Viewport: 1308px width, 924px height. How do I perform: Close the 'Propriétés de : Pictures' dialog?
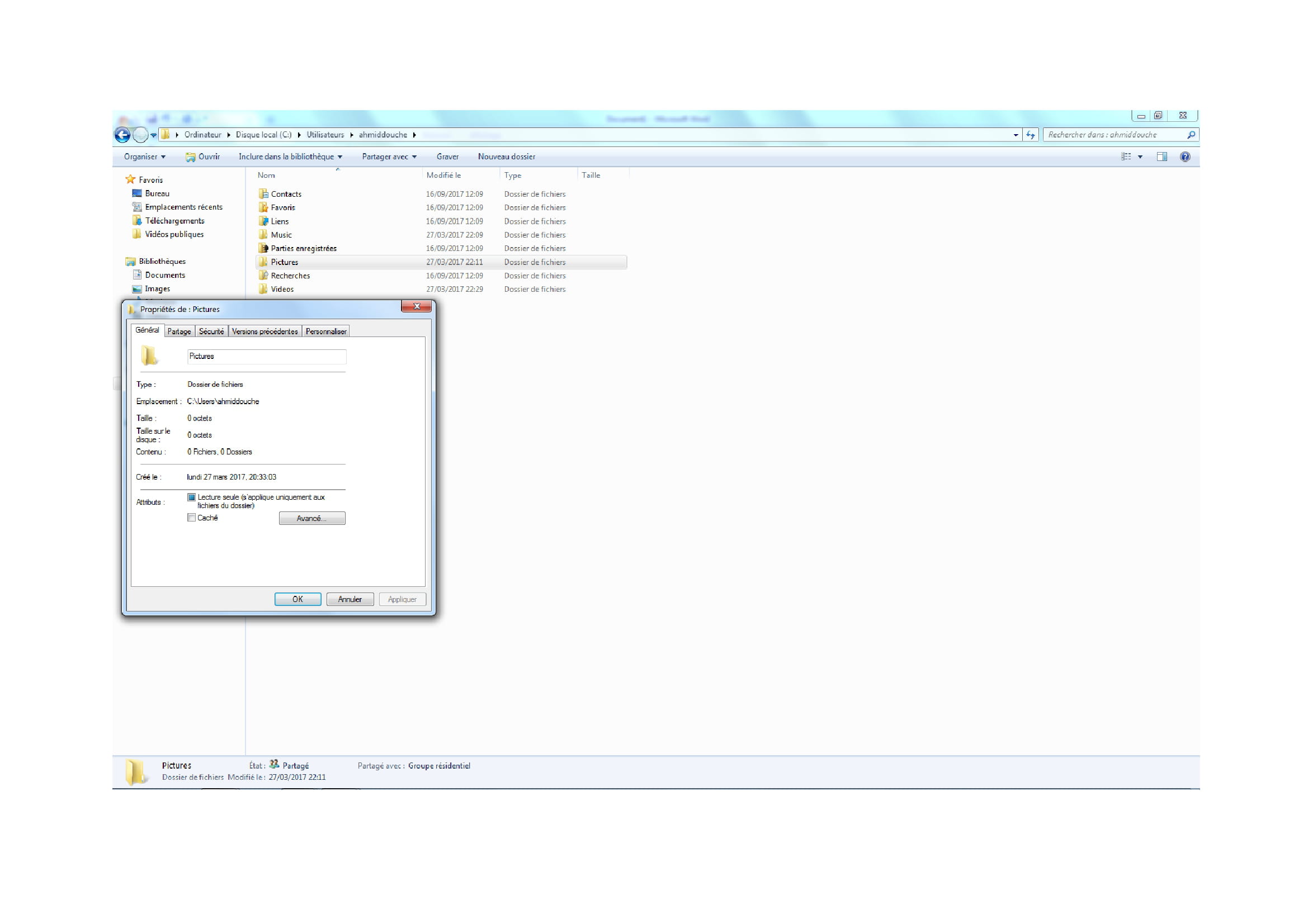click(417, 306)
